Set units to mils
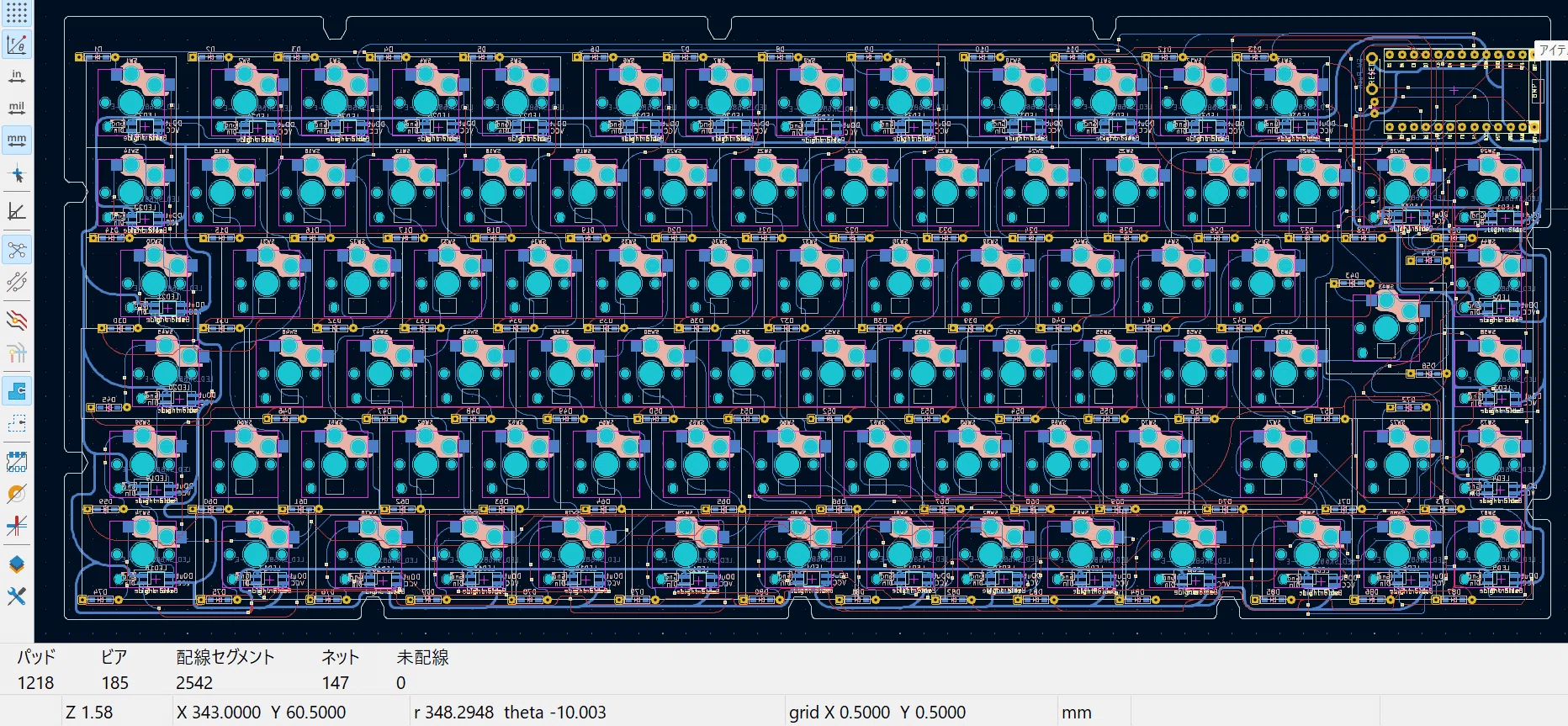The height and width of the screenshot is (726, 1568). [16, 108]
